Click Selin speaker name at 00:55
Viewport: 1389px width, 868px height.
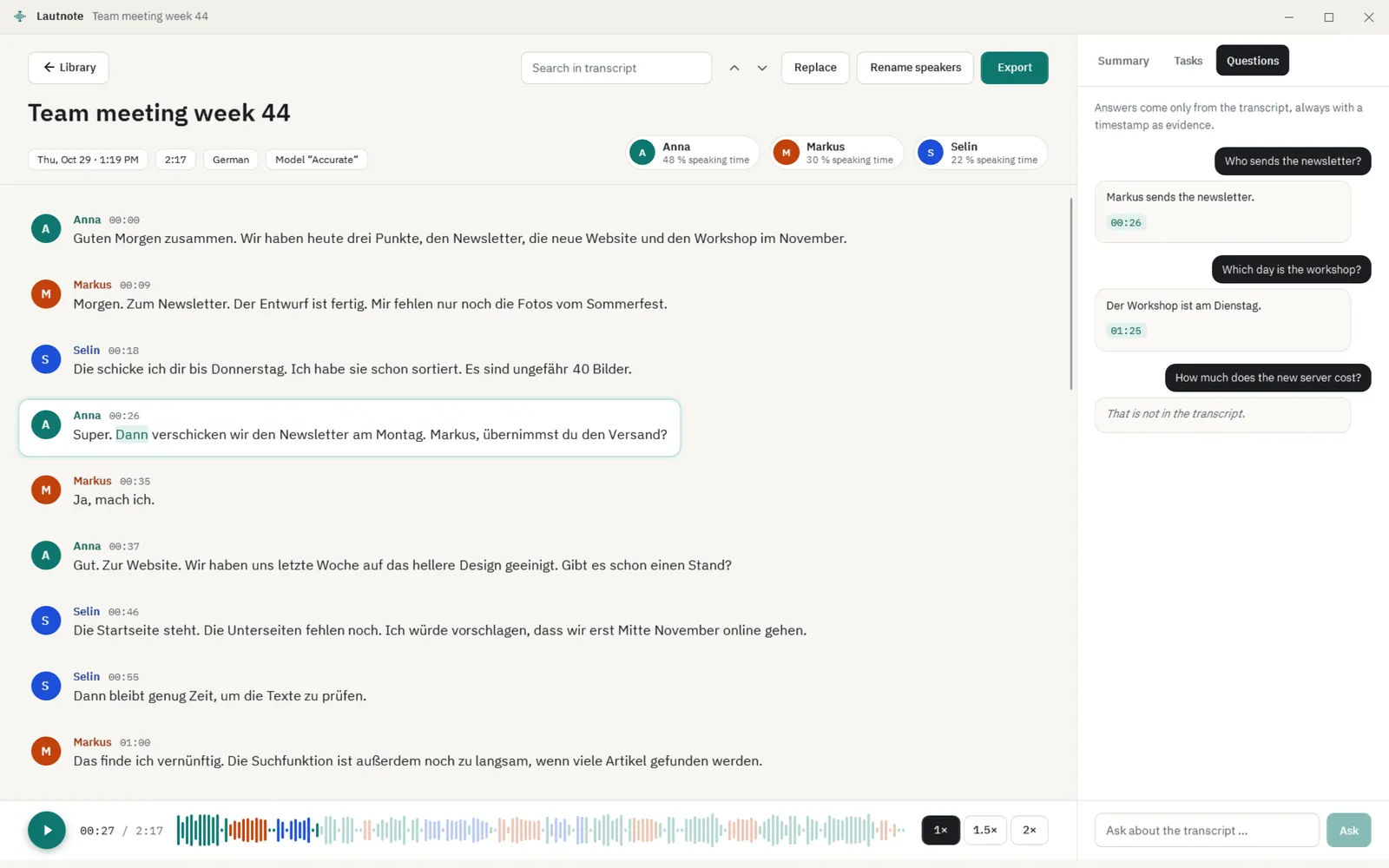click(x=86, y=676)
